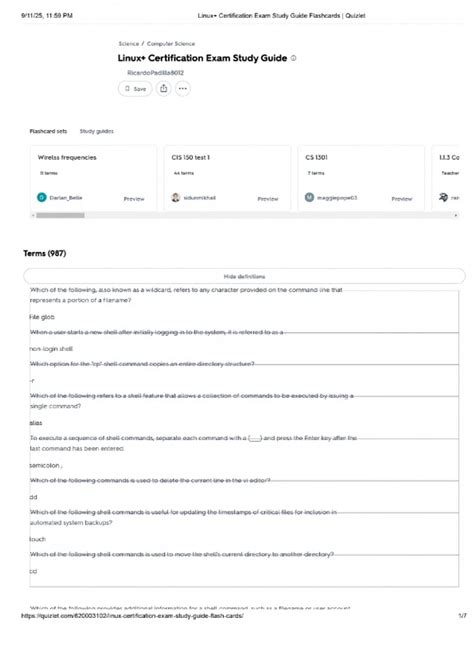Click the scrollbar's right arrow
Screen dimensions: 474x671
pos(456,215)
